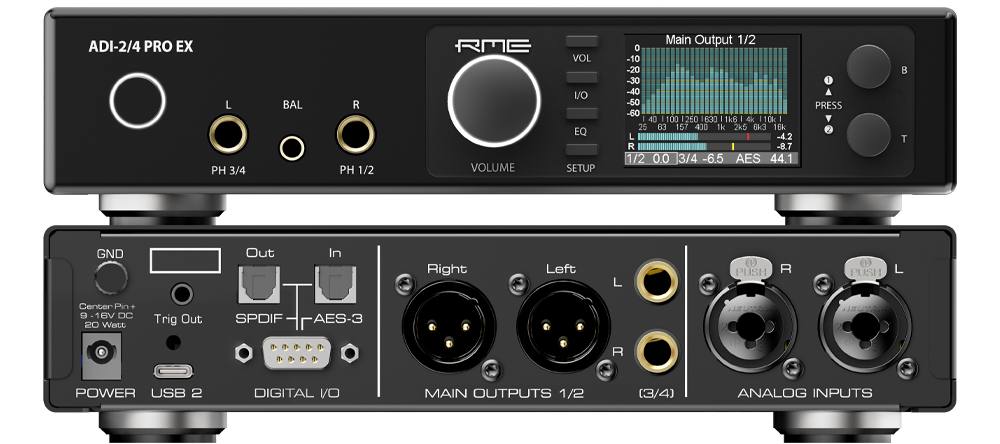
Task: Click the -4.2 level readout
Action: click(x=784, y=137)
